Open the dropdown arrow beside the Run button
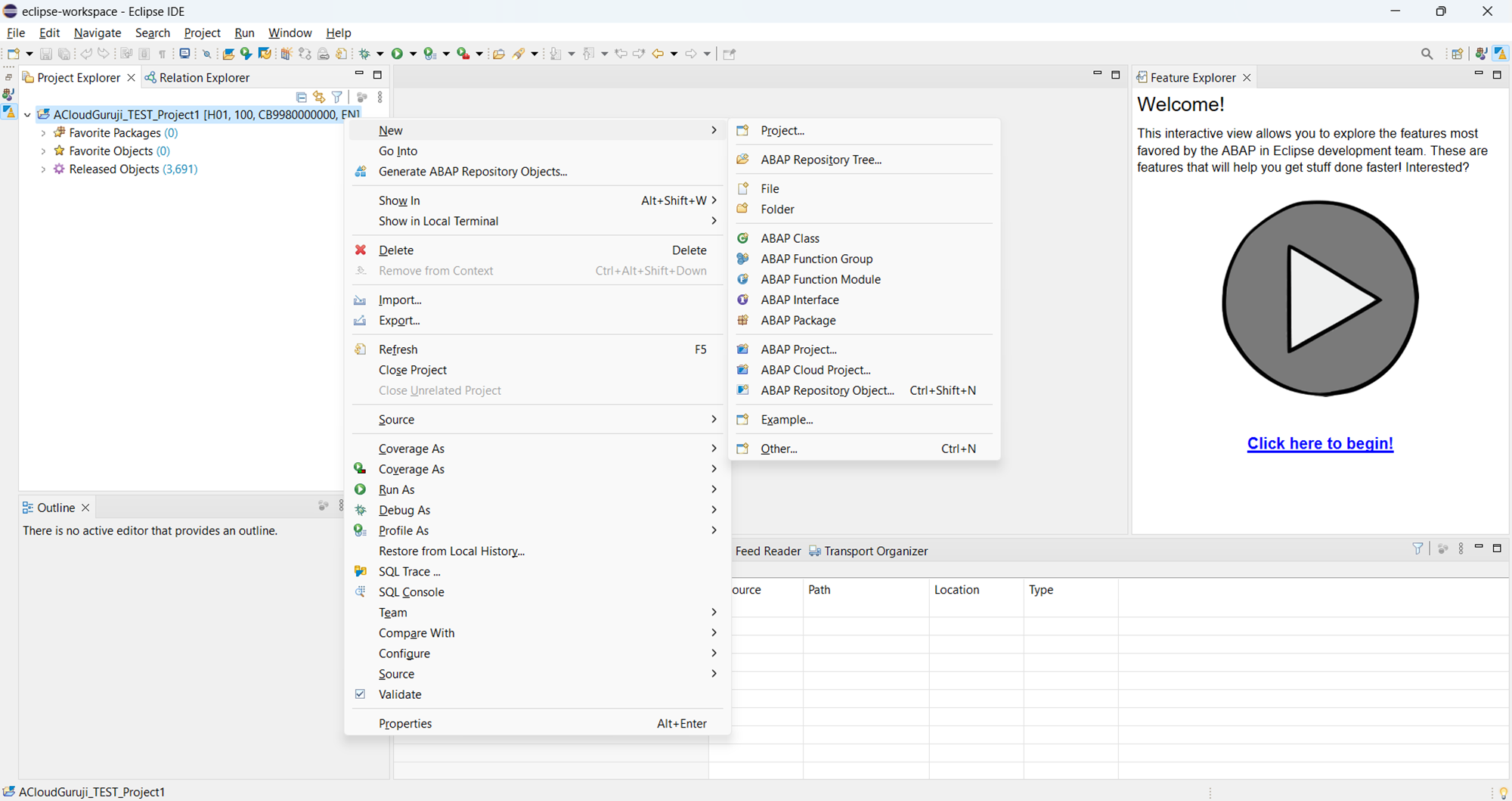 [x=413, y=54]
